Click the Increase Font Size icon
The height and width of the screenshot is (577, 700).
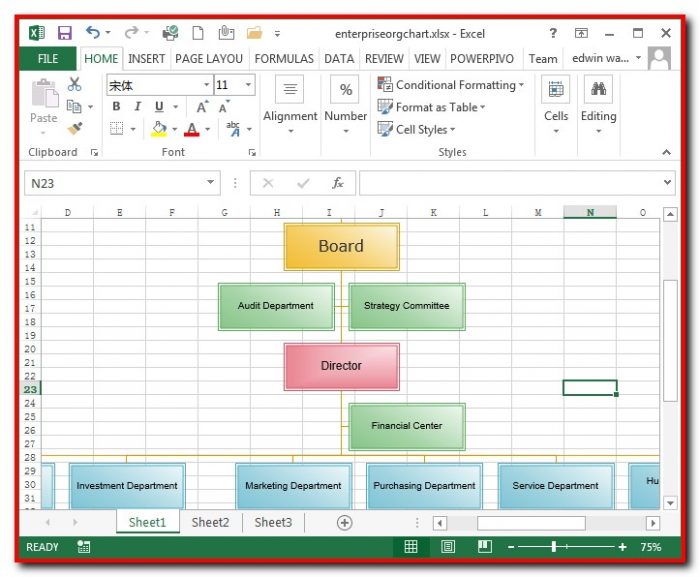[202, 107]
